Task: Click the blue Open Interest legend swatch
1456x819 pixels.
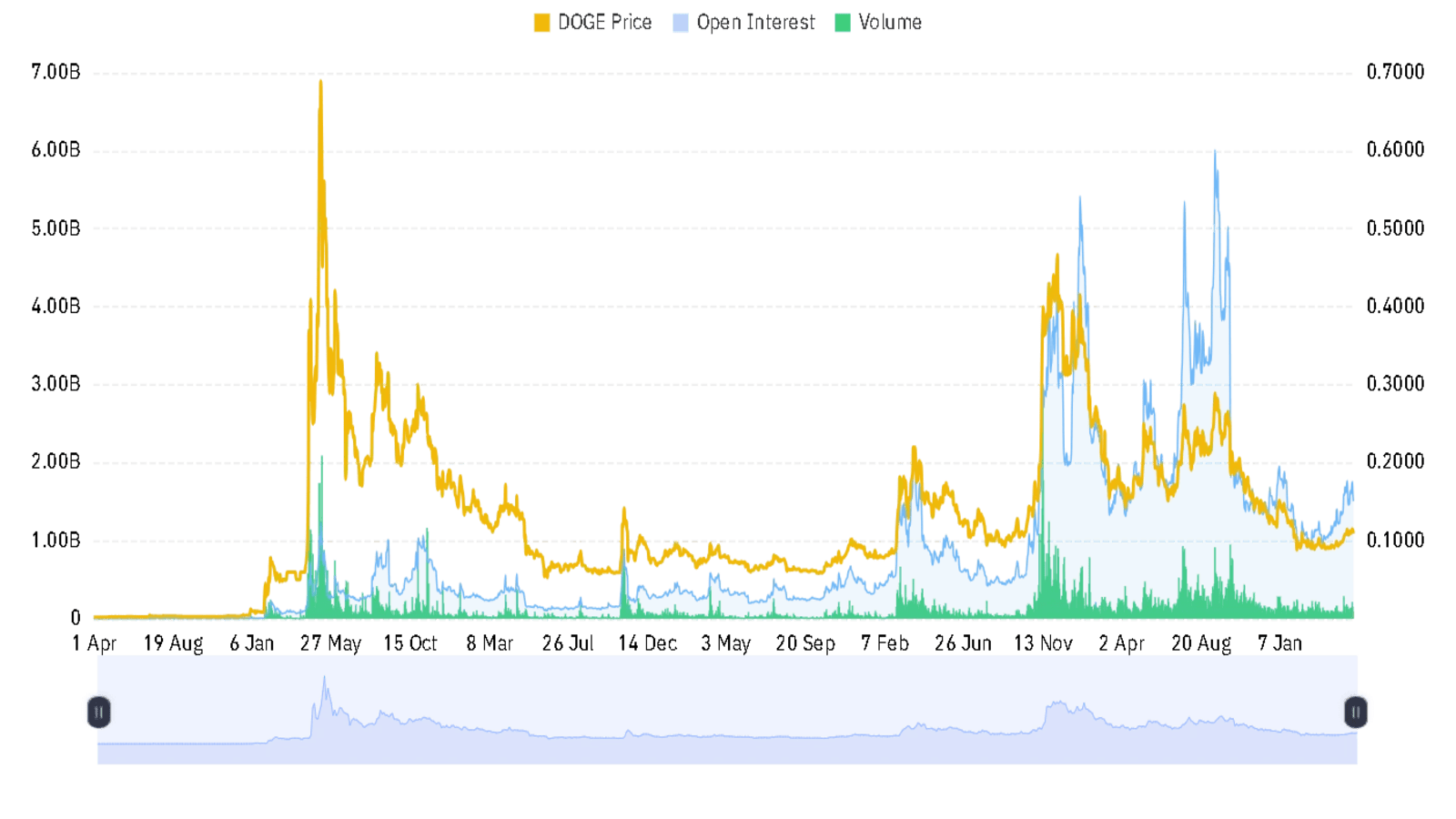Action: (x=681, y=23)
